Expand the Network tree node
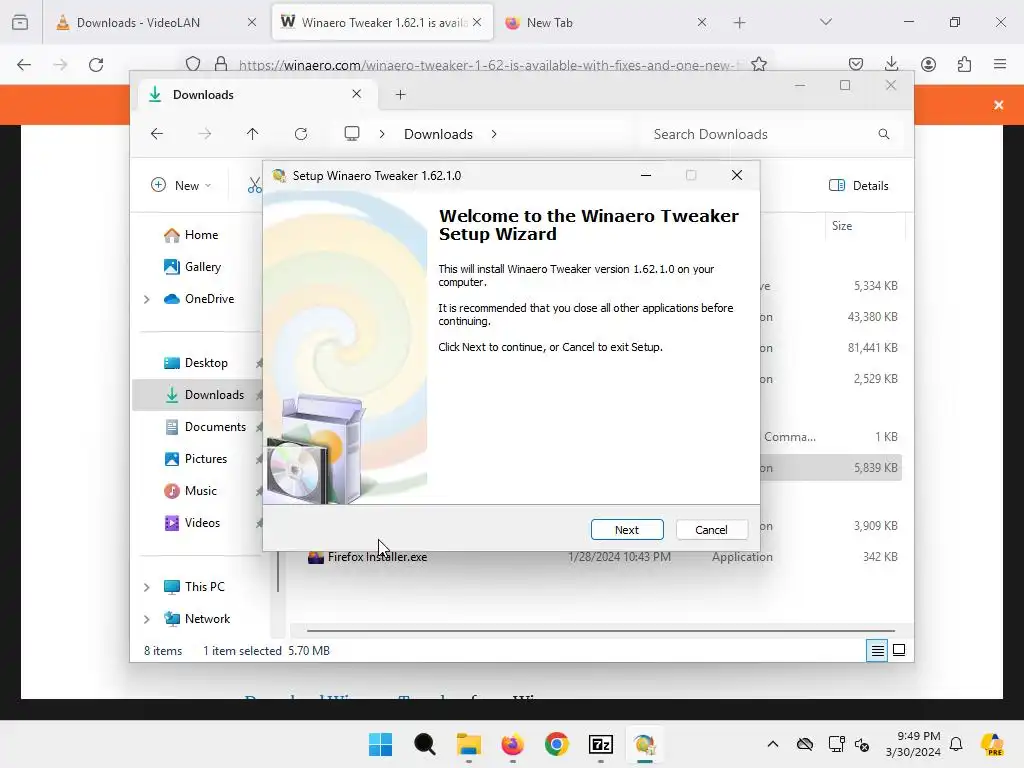This screenshot has height=768, width=1024. (x=147, y=619)
